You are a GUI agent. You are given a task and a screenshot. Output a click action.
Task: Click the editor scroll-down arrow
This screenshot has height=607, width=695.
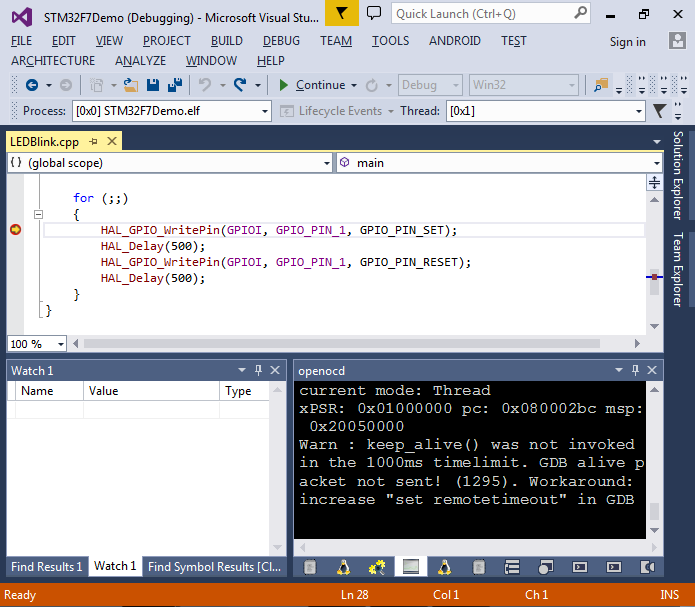coord(654,326)
